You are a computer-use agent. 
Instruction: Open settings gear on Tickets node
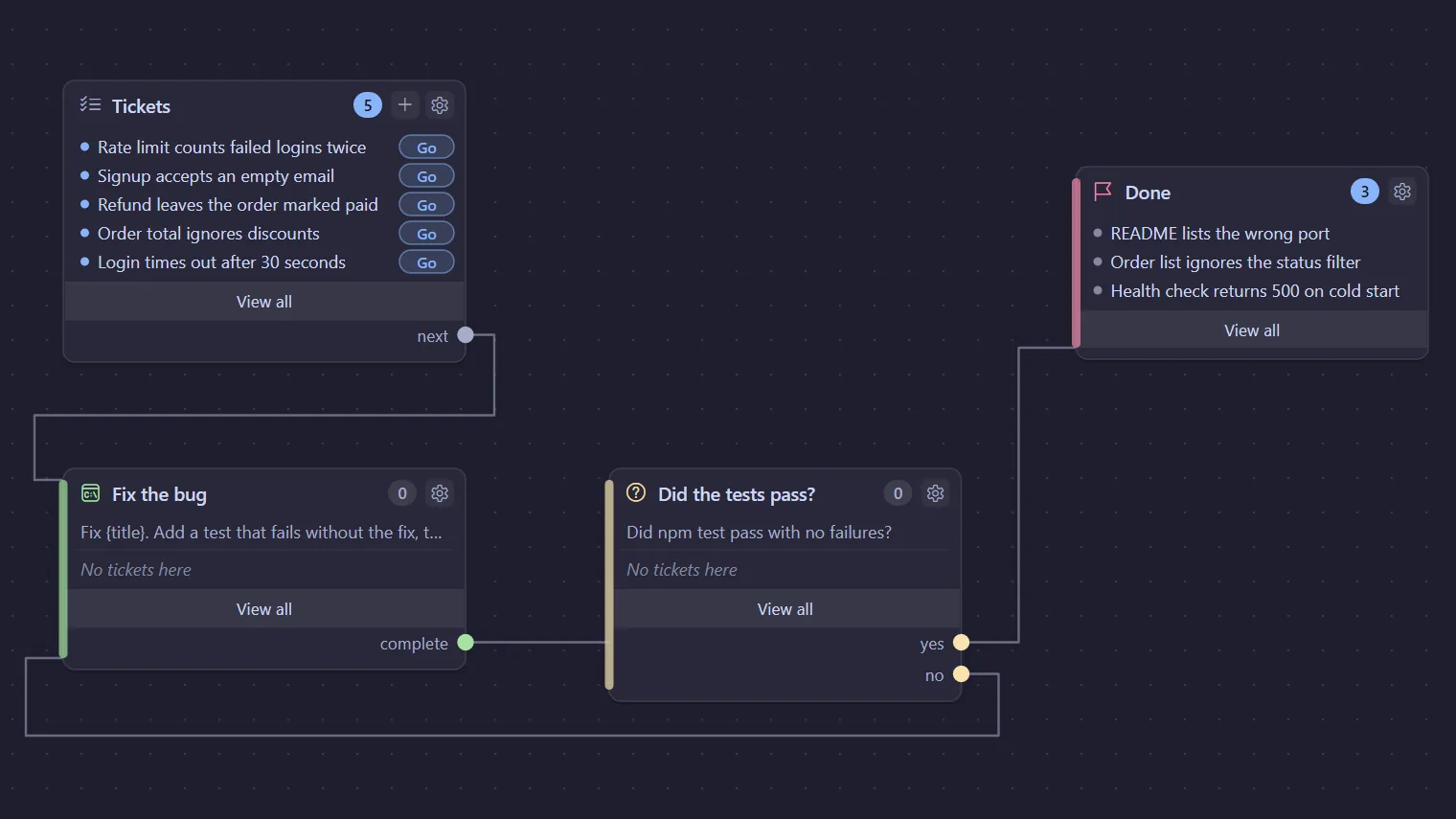[440, 105]
